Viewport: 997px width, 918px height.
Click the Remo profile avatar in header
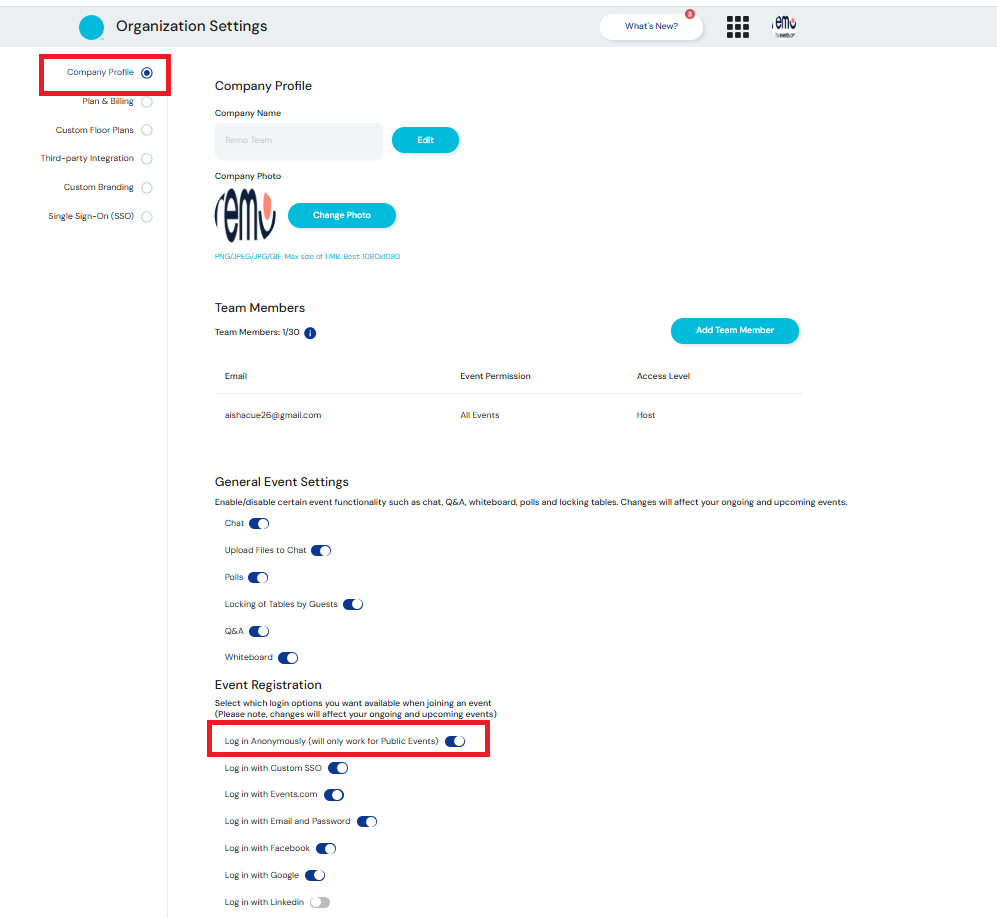click(785, 27)
